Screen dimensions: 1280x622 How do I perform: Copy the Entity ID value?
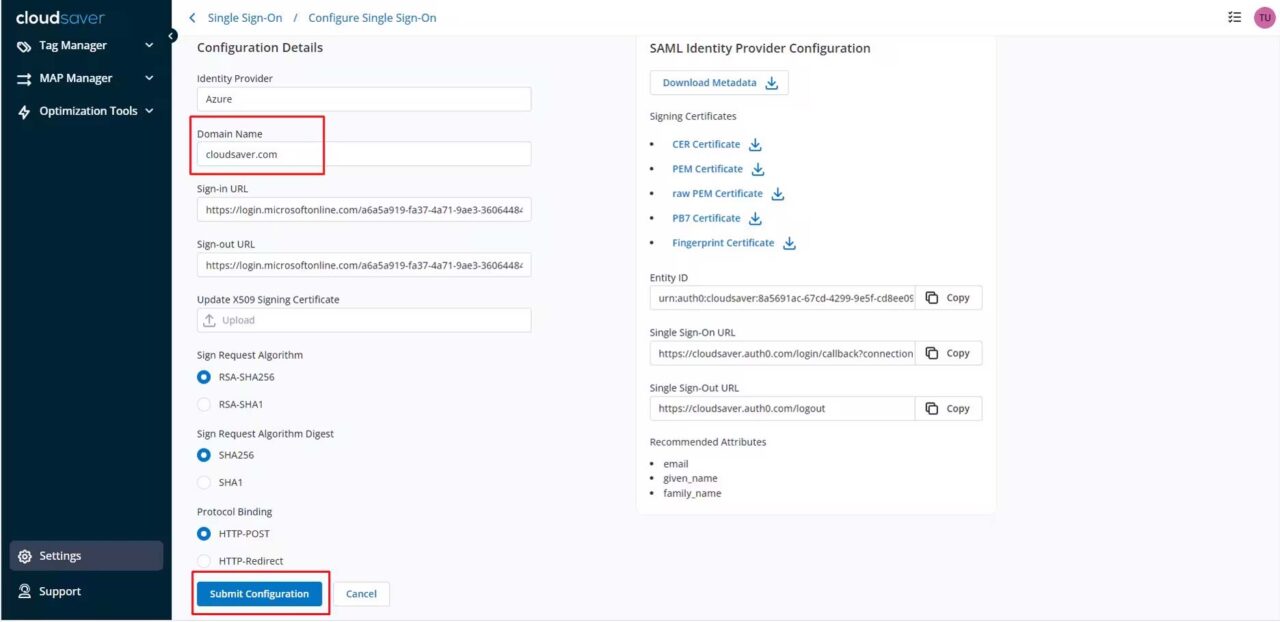tap(947, 297)
